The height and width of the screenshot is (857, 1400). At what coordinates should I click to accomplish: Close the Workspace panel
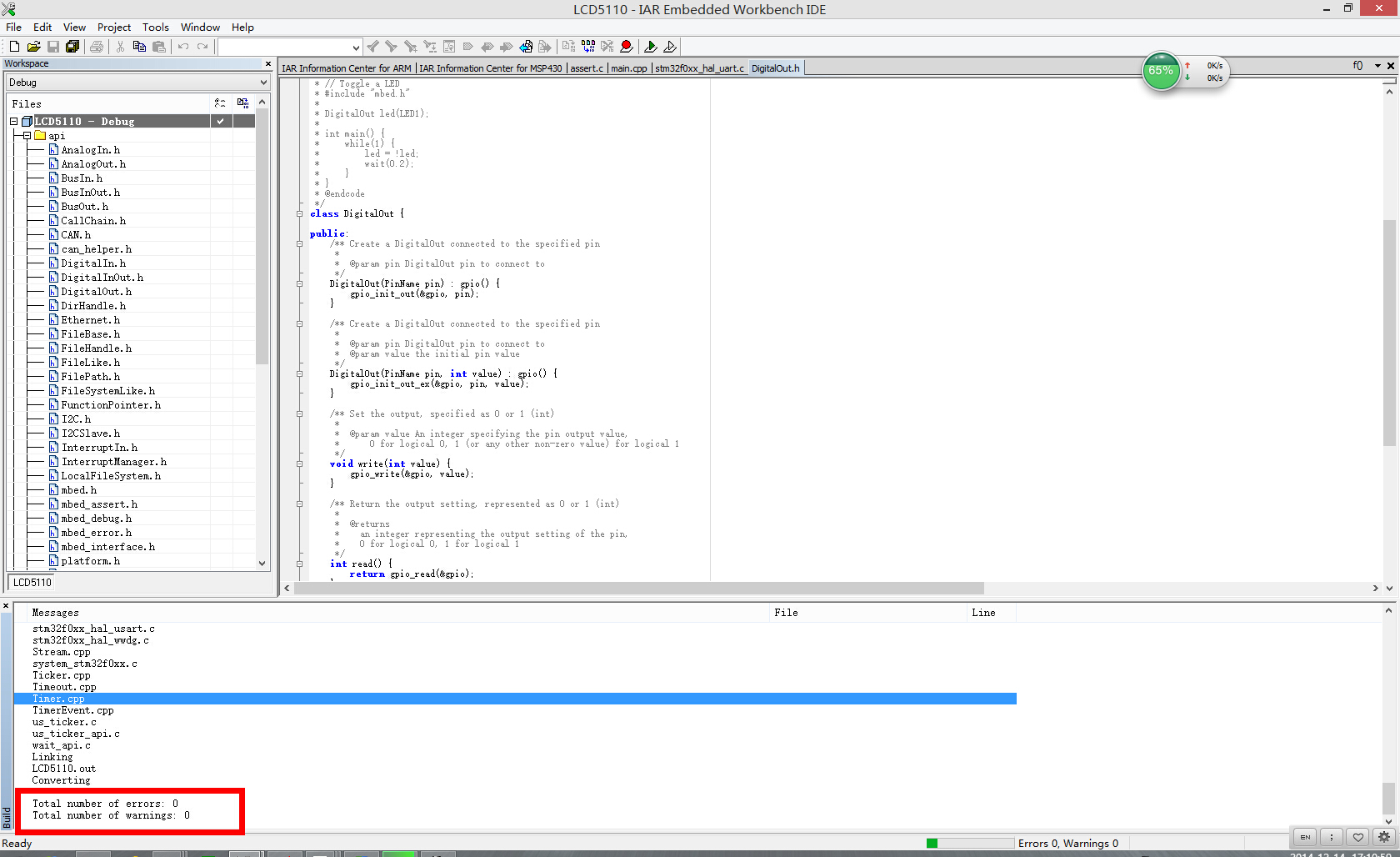point(268,64)
